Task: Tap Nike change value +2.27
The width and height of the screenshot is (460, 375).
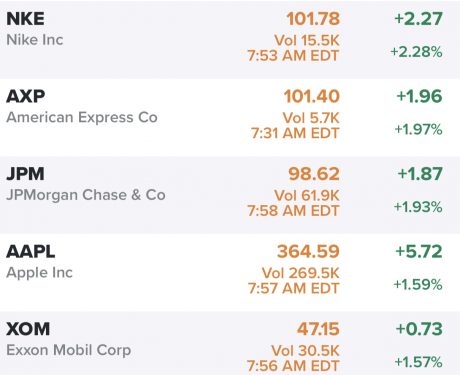Action: [419, 19]
